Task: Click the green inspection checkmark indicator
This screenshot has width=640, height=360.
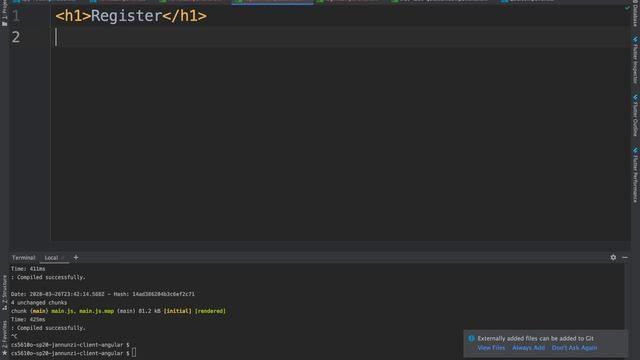Action: tap(627, 8)
